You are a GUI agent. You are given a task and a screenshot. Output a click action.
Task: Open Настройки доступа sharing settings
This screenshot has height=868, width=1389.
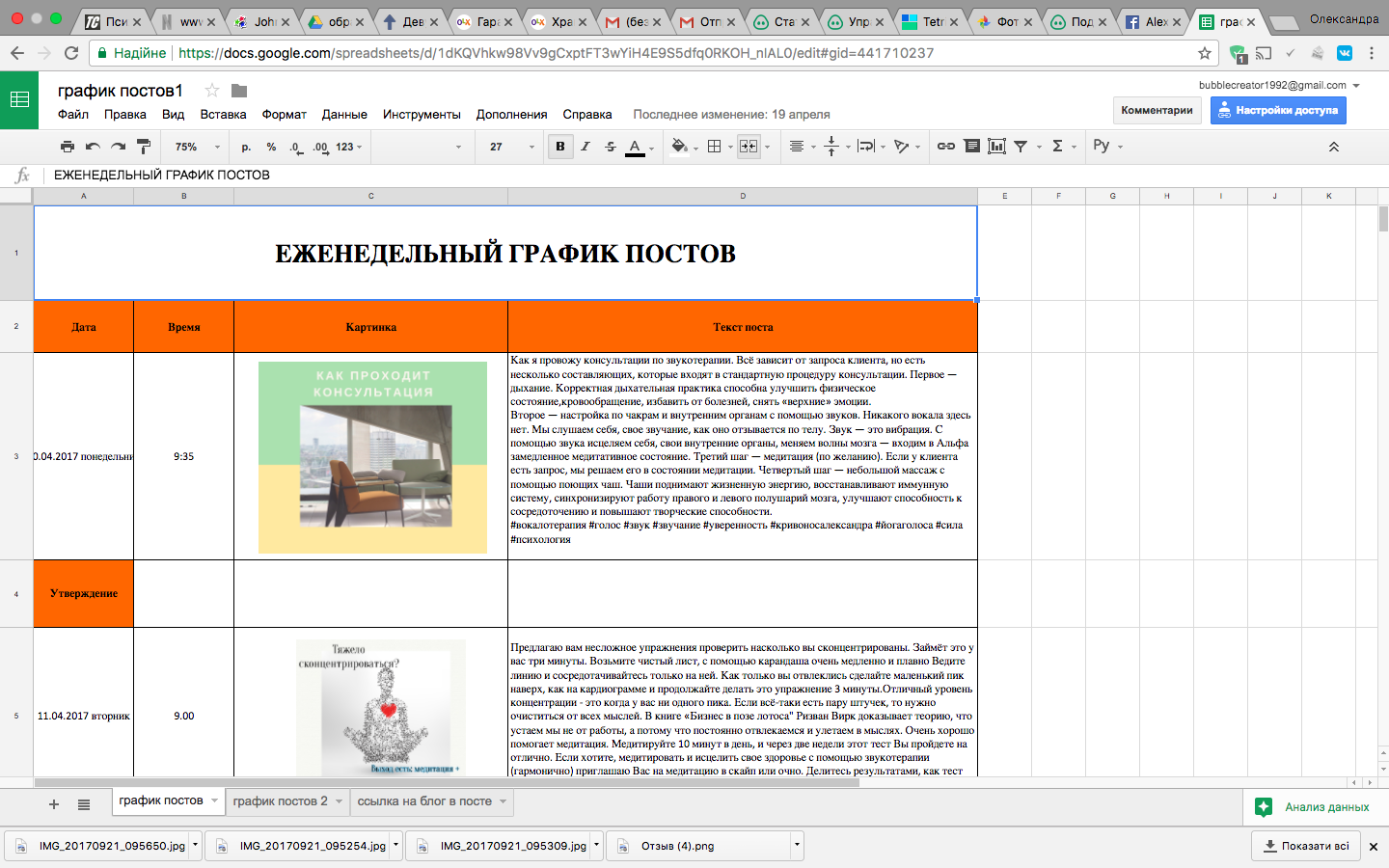point(1278,110)
